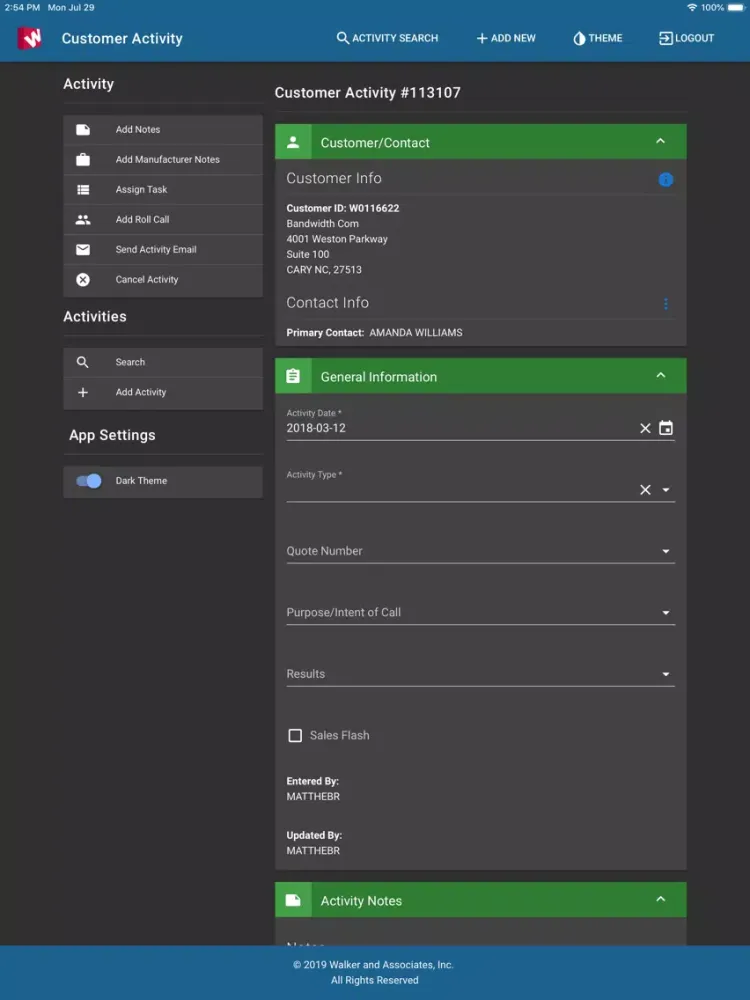Choose Add Roll Call

click(163, 219)
